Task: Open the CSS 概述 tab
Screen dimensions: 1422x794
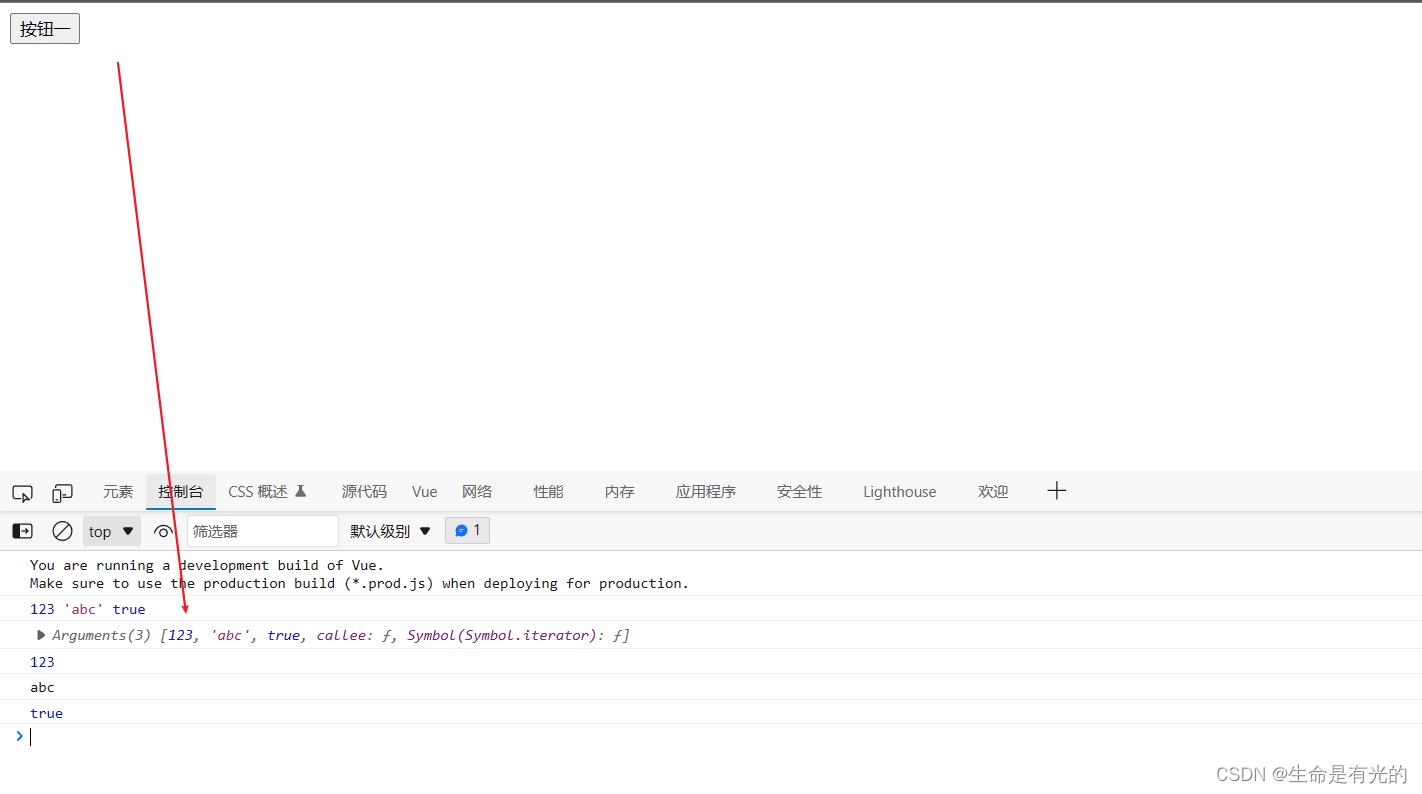Action: point(267,492)
